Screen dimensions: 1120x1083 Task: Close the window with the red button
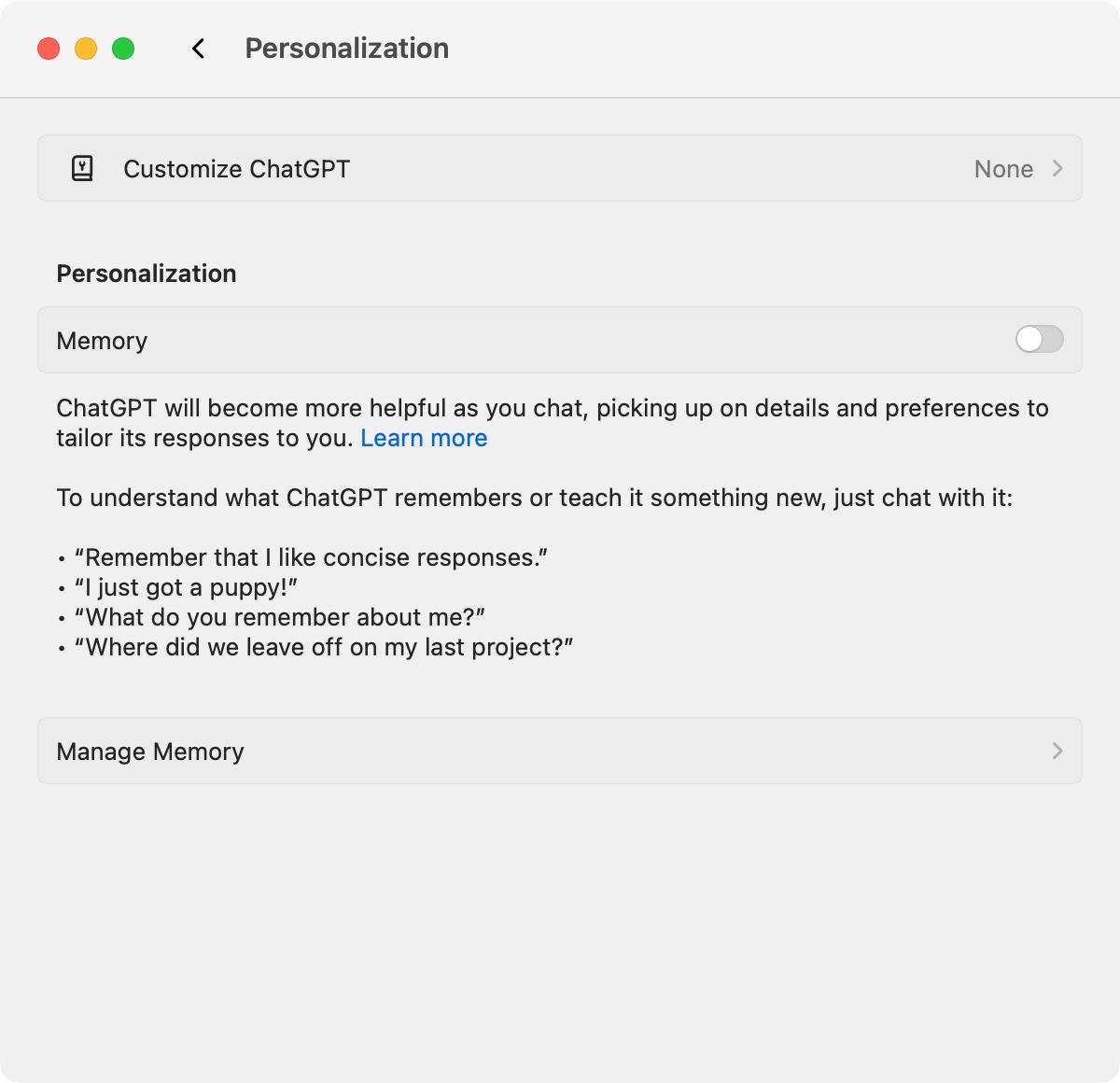[49, 49]
